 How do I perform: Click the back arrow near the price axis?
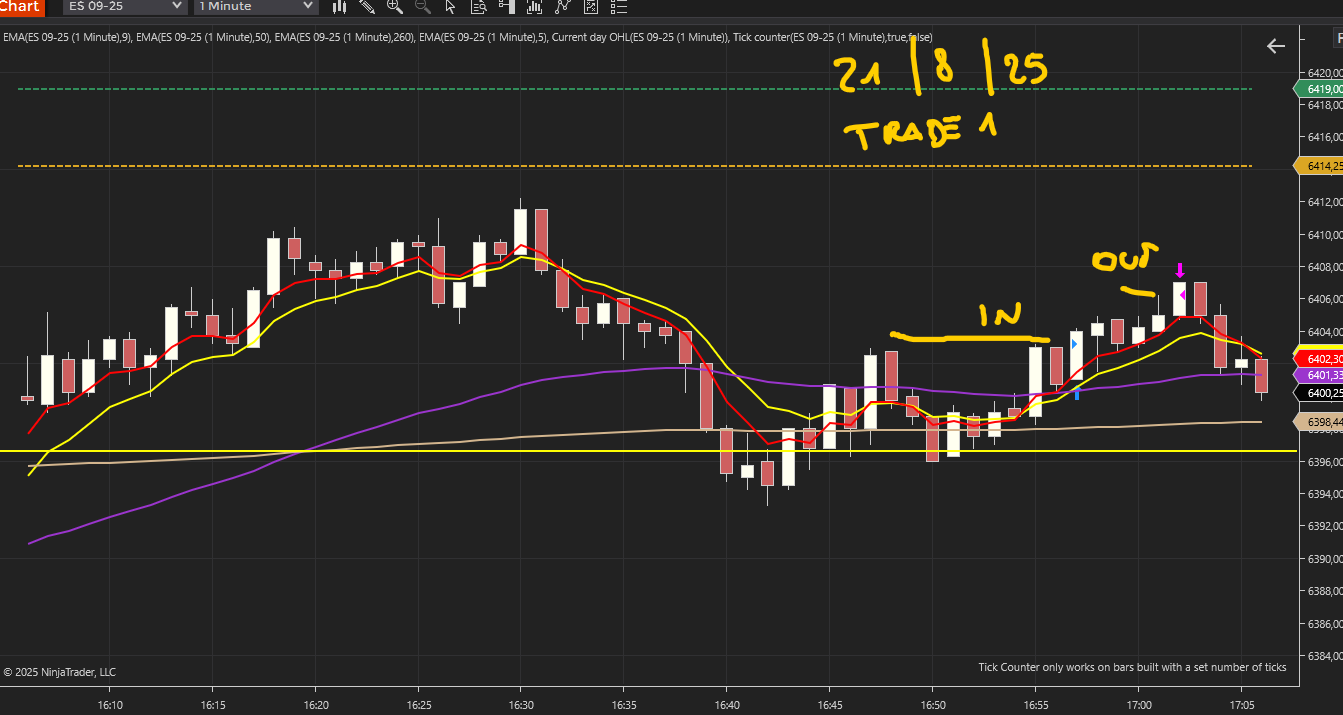tap(1275, 46)
